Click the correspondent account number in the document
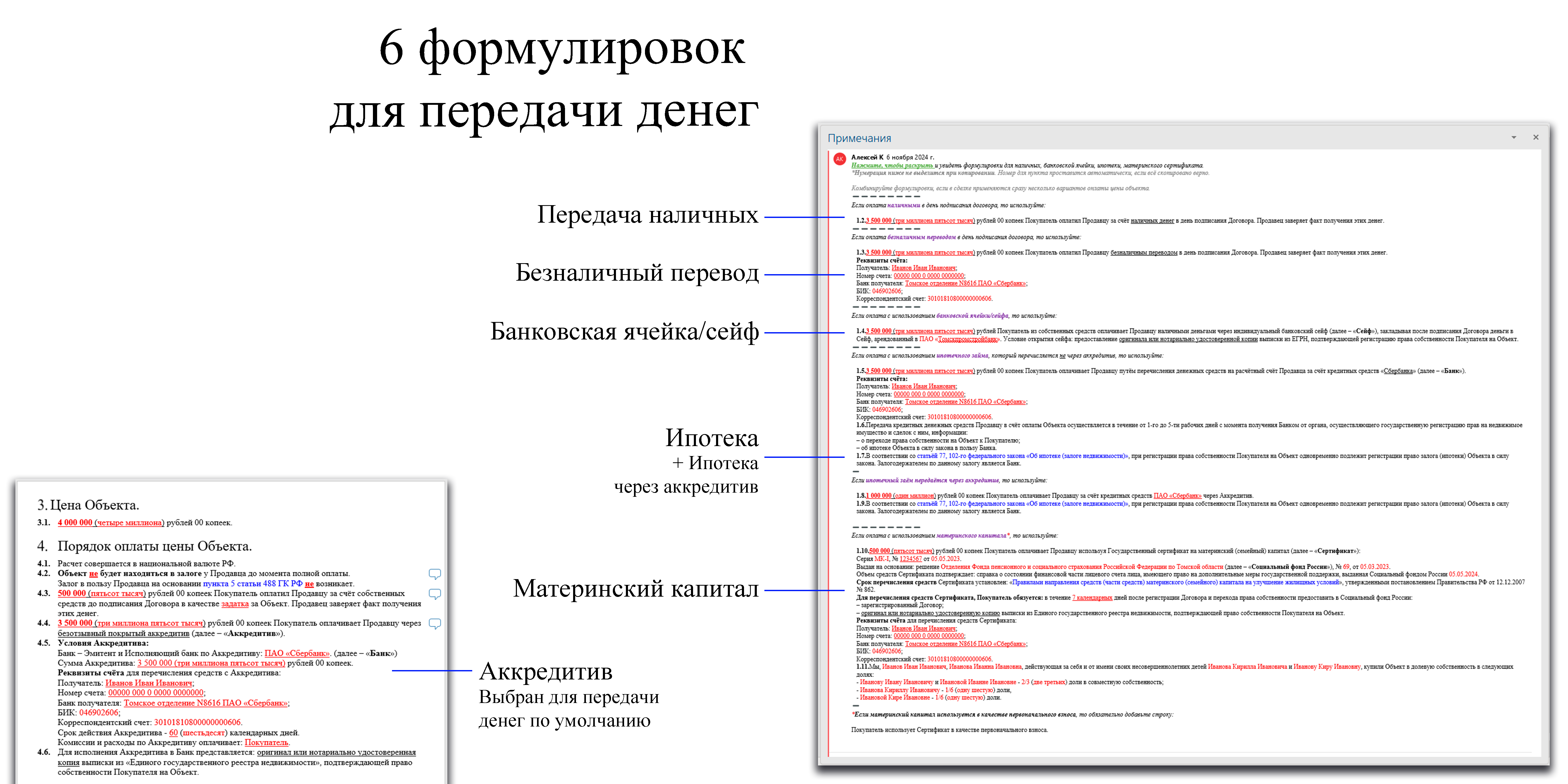The width and height of the screenshot is (1568, 784). point(198,723)
